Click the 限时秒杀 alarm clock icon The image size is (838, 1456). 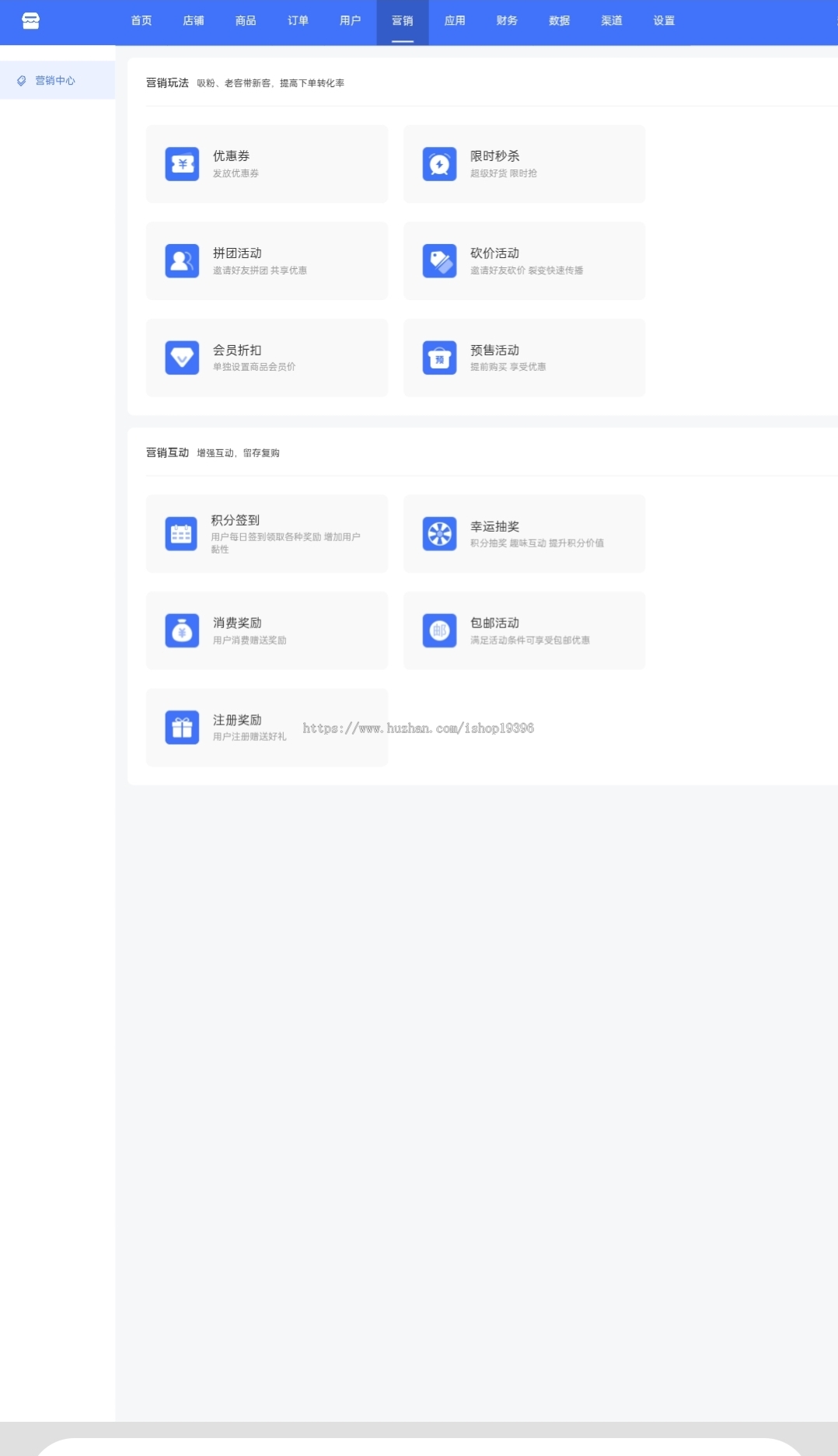pos(439,164)
